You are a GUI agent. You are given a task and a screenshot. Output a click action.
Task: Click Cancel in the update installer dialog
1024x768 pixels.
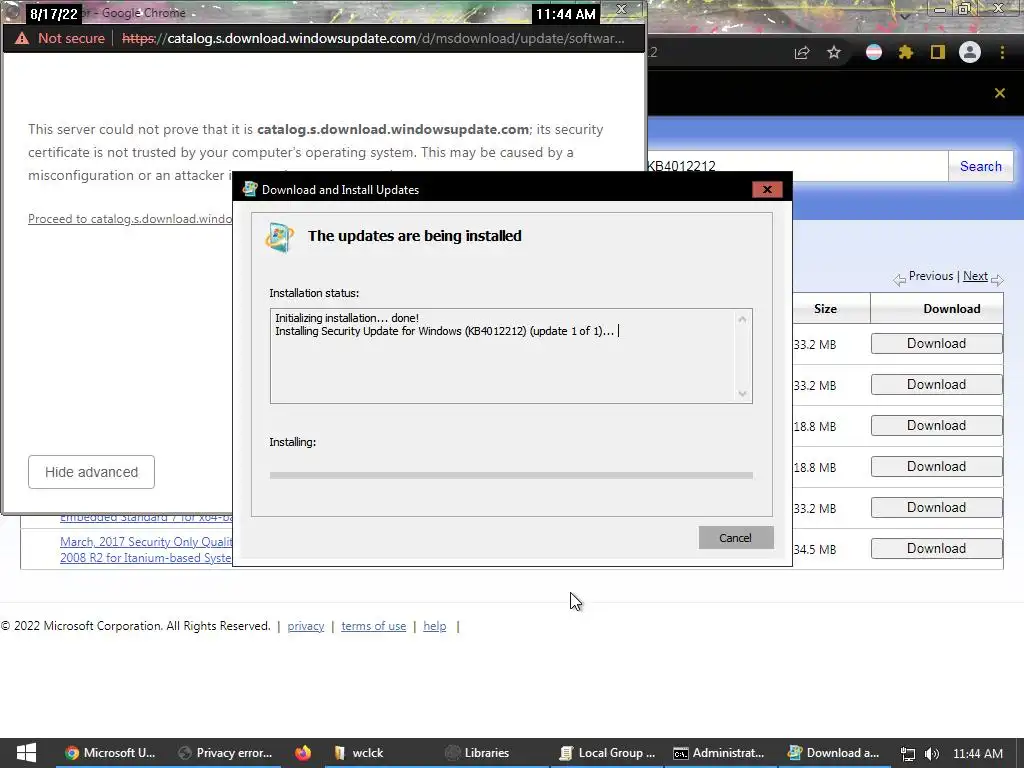(736, 537)
